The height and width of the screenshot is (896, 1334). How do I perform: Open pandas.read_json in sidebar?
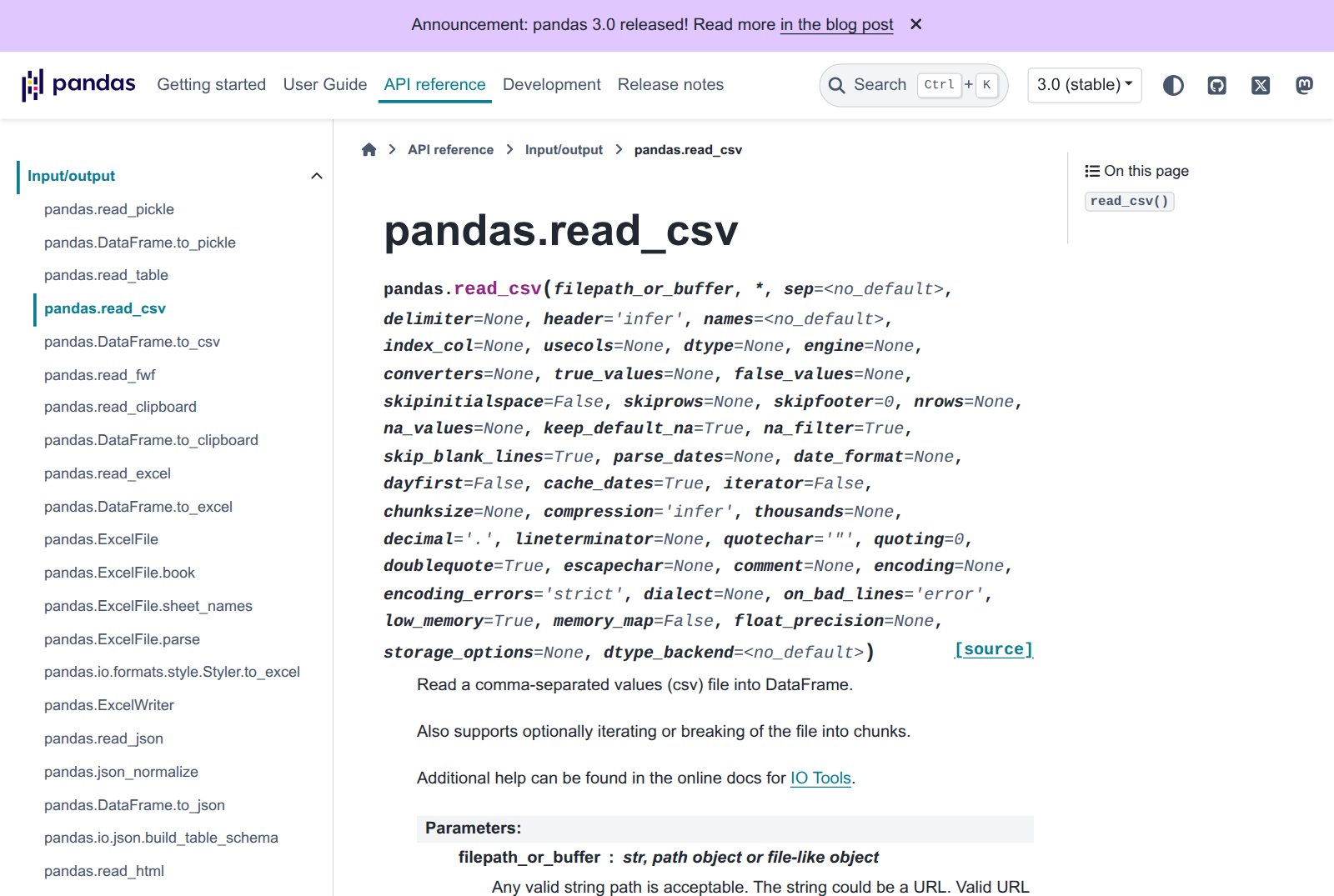103,738
